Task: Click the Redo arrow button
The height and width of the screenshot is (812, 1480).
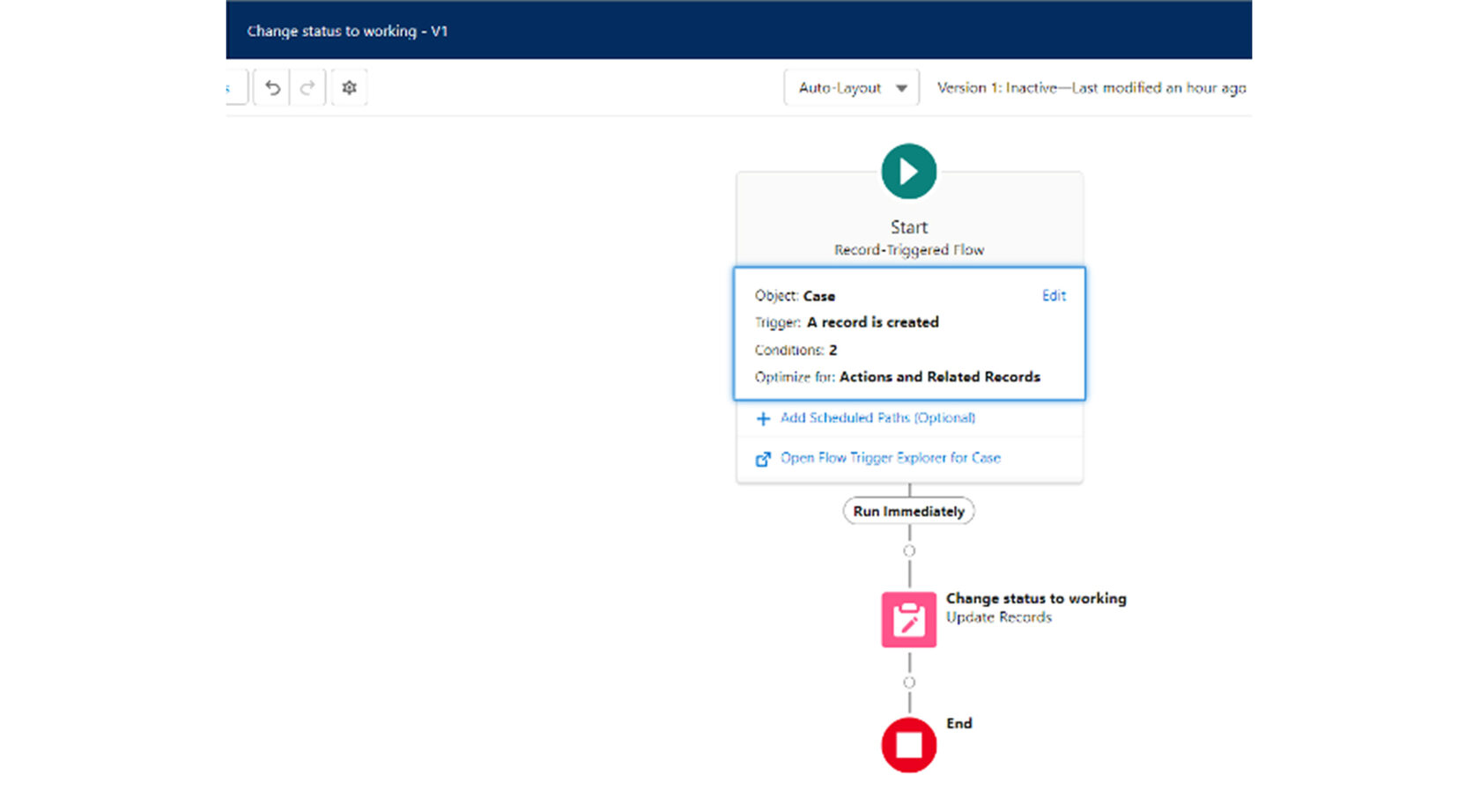Action: (x=307, y=88)
